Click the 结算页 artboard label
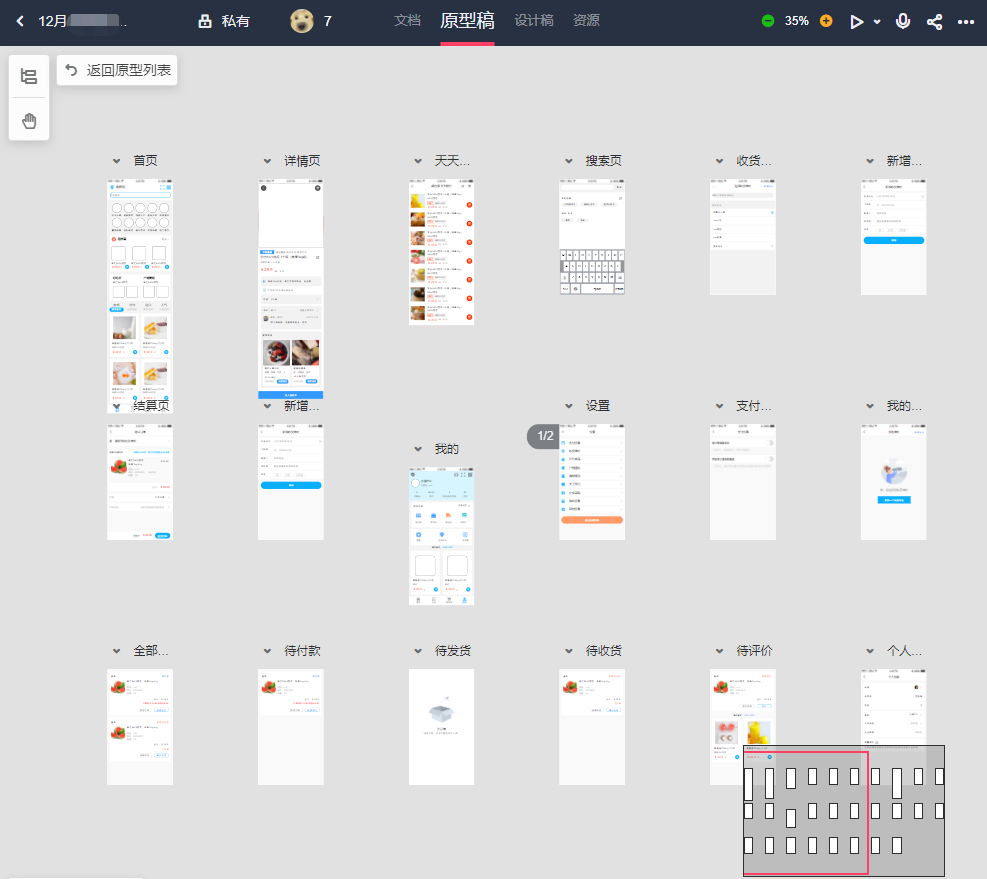The width and height of the screenshot is (987, 879). (151, 405)
